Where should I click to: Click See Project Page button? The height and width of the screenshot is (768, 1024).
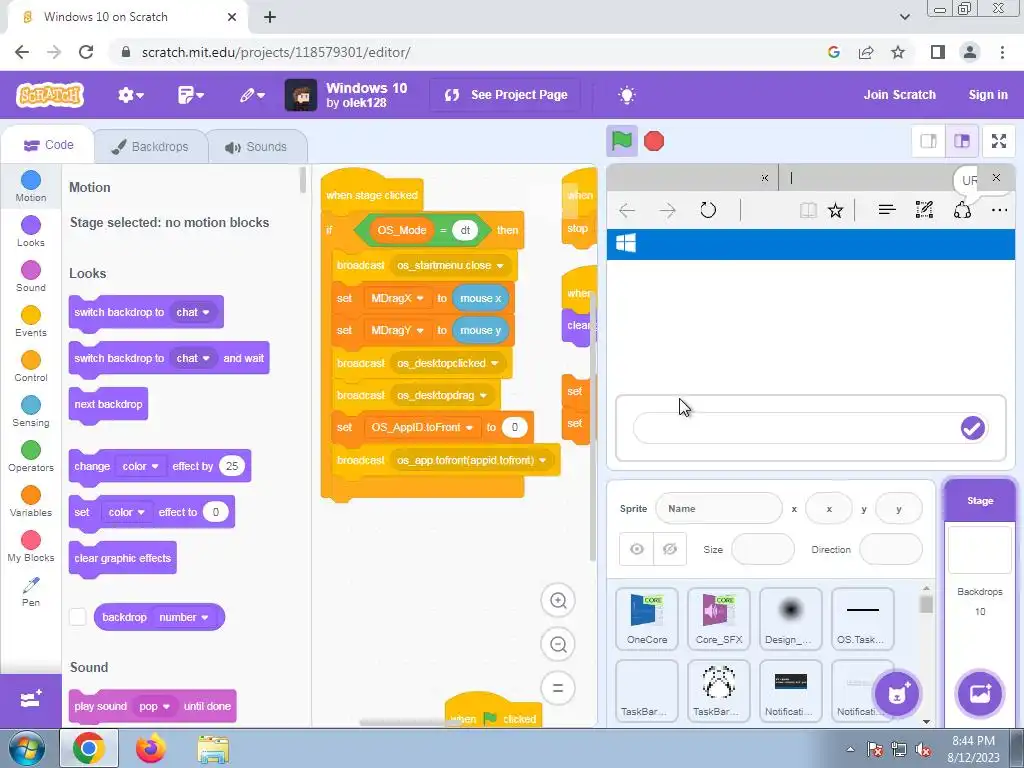[506, 95]
